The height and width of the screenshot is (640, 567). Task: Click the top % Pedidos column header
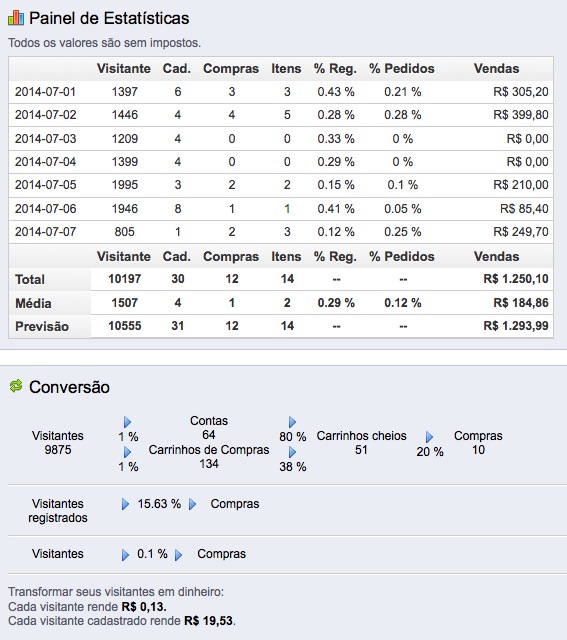(x=402, y=69)
